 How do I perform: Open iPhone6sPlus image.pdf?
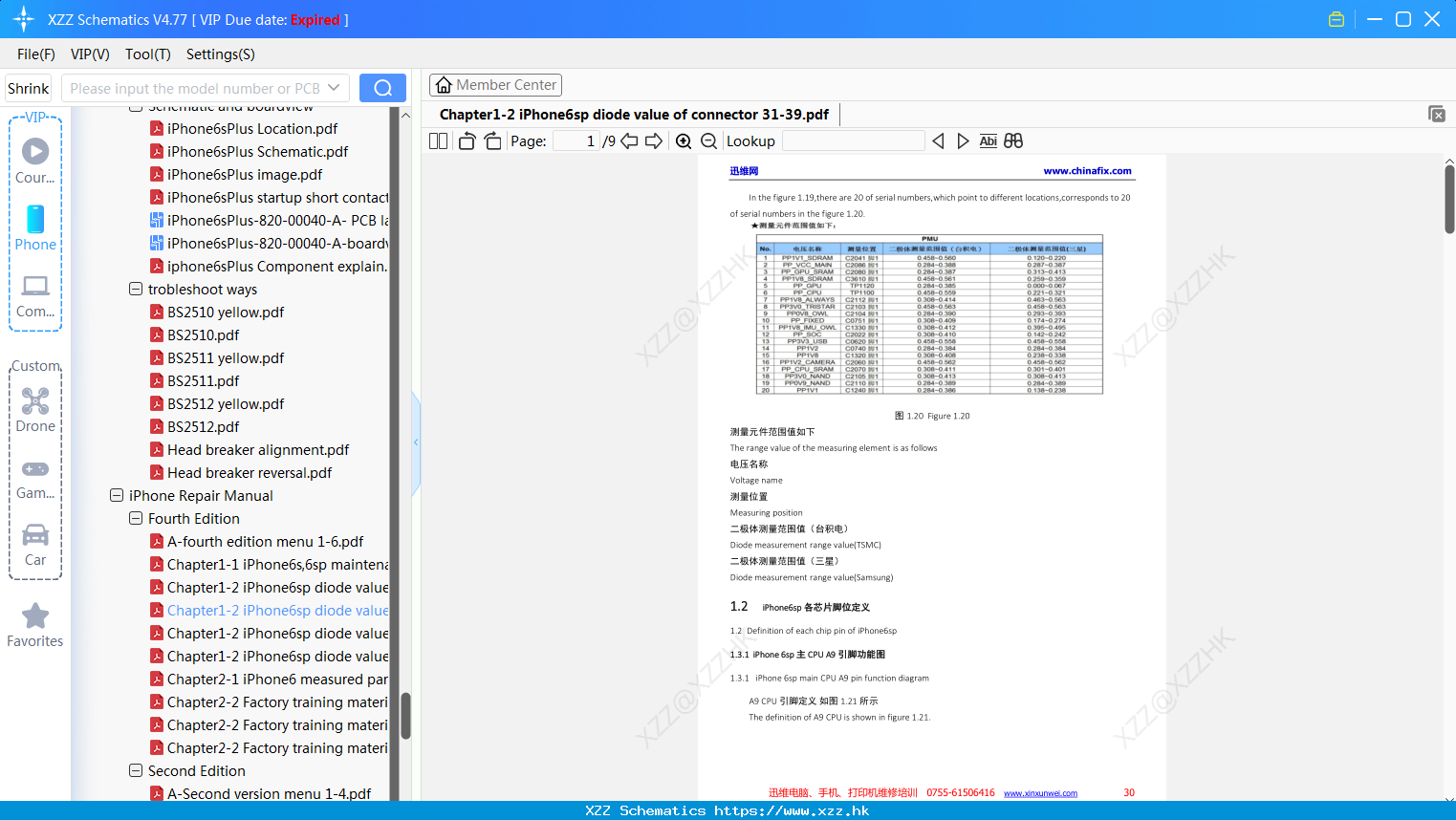245,174
